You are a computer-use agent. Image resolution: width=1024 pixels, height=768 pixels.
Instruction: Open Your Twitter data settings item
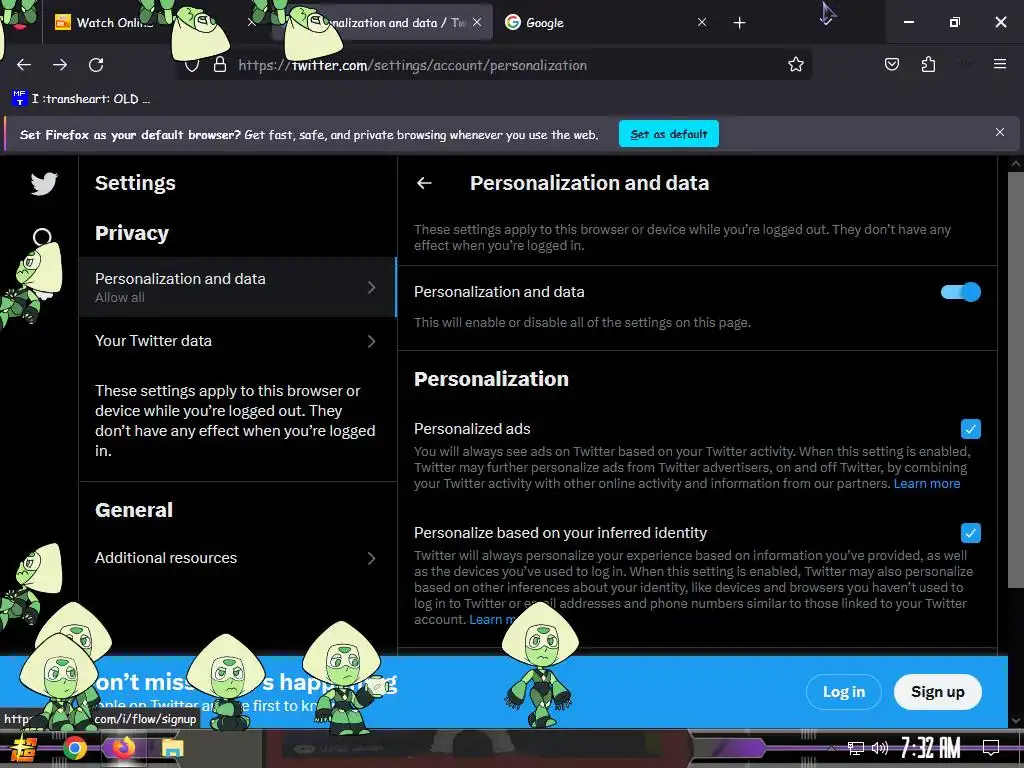[238, 341]
